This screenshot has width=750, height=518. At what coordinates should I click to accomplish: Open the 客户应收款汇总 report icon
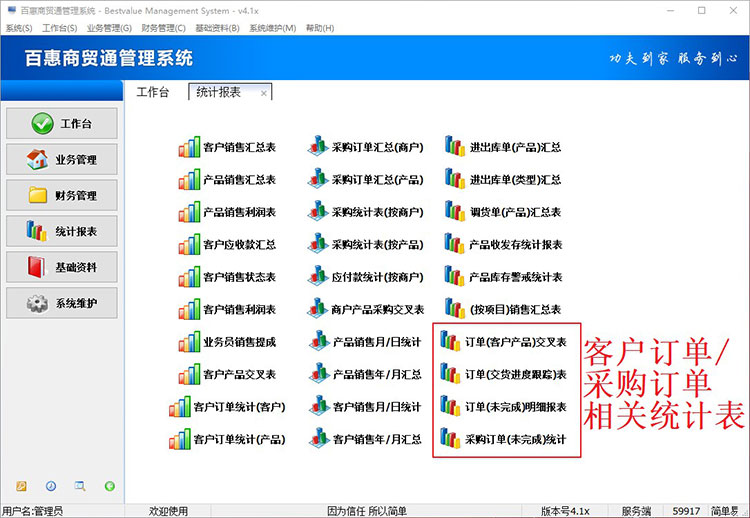(x=189, y=244)
